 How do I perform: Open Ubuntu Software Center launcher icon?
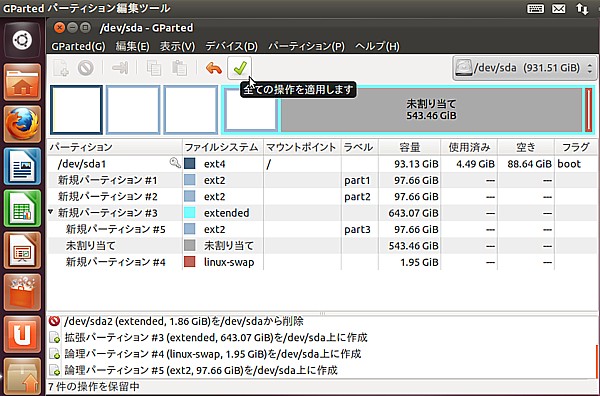(22, 293)
